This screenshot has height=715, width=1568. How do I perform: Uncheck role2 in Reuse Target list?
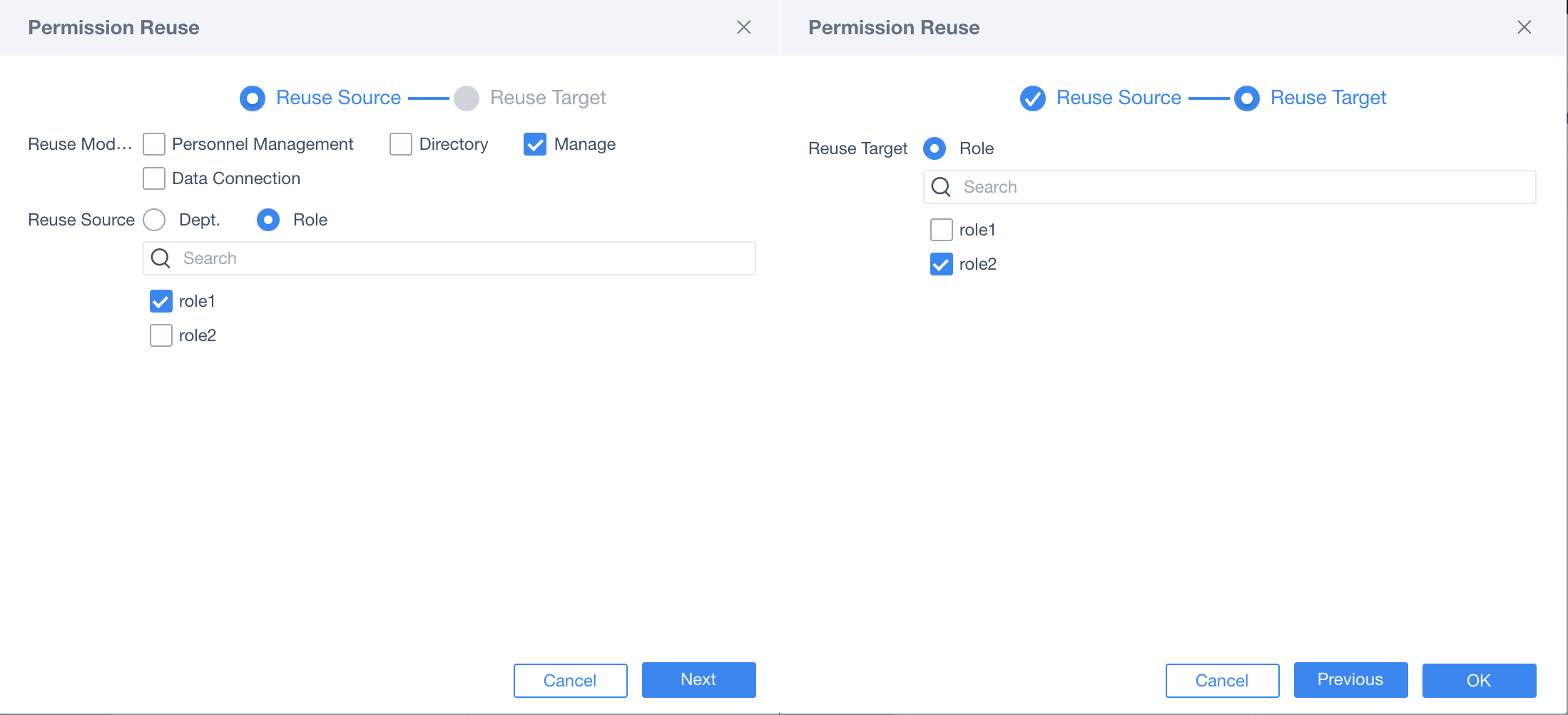(x=942, y=264)
